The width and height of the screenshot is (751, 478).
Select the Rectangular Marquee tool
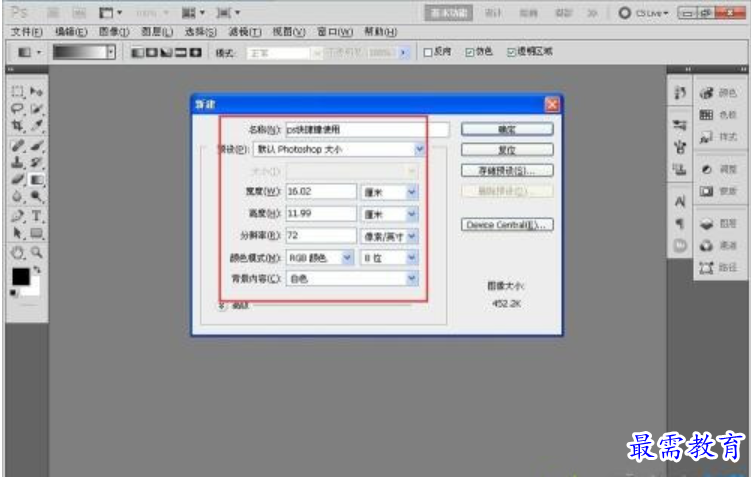click(17, 91)
